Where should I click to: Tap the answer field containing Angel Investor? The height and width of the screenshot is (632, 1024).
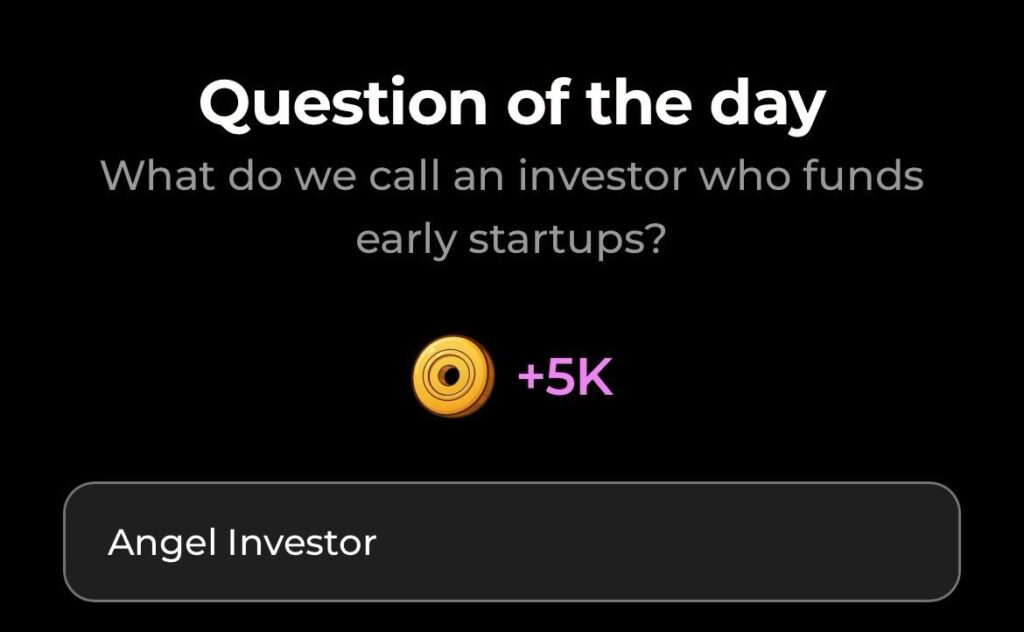(512, 541)
